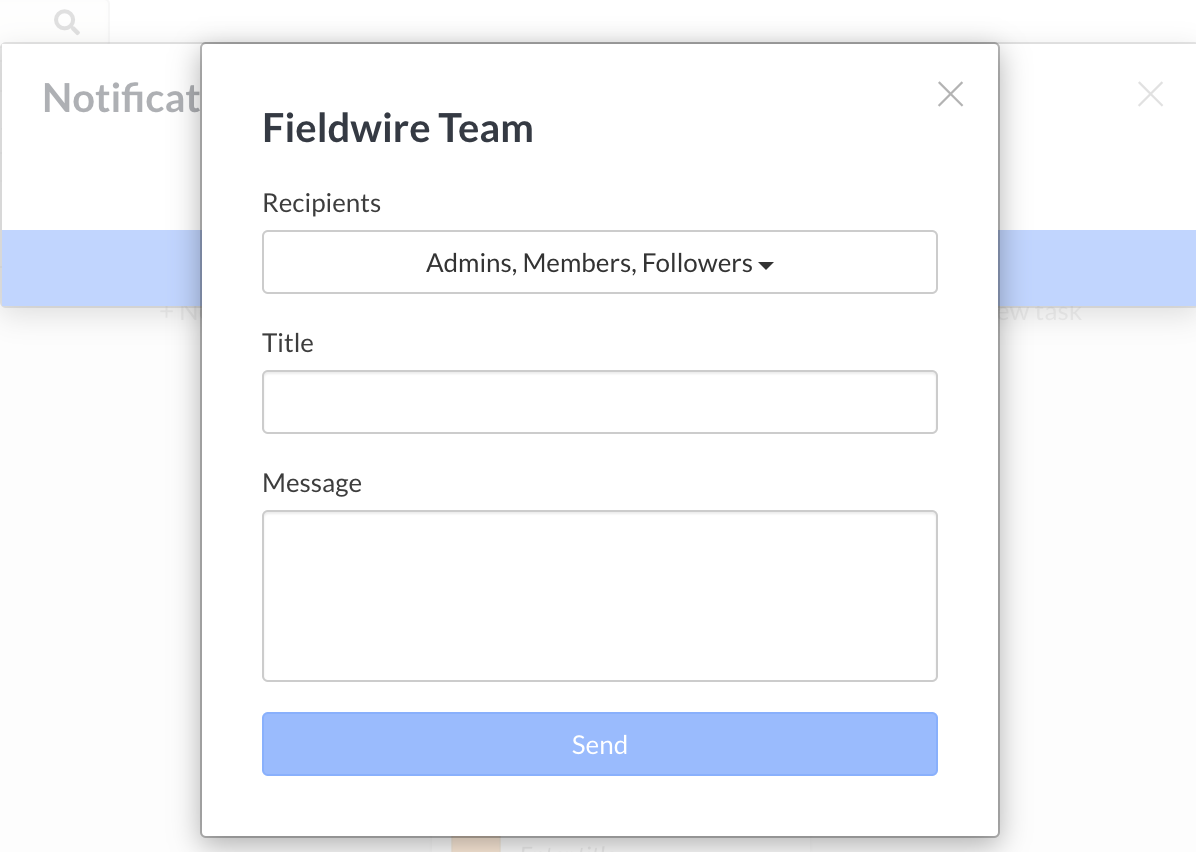Click the Fieldwire Team heading
This screenshot has width=1196, height=852.
pyautogui.click(x=397, y=129)
